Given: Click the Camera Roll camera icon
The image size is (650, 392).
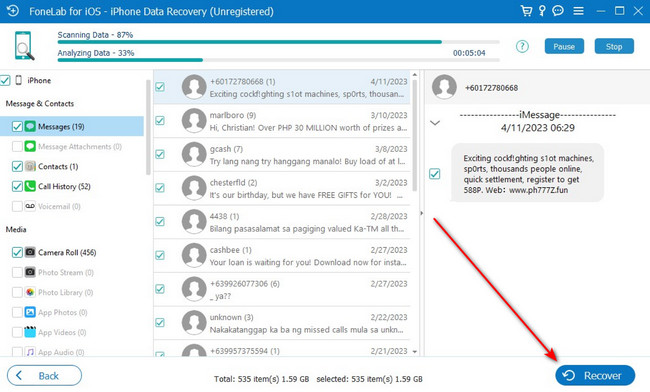Looking at the screenshot, I should pos(30,252).
